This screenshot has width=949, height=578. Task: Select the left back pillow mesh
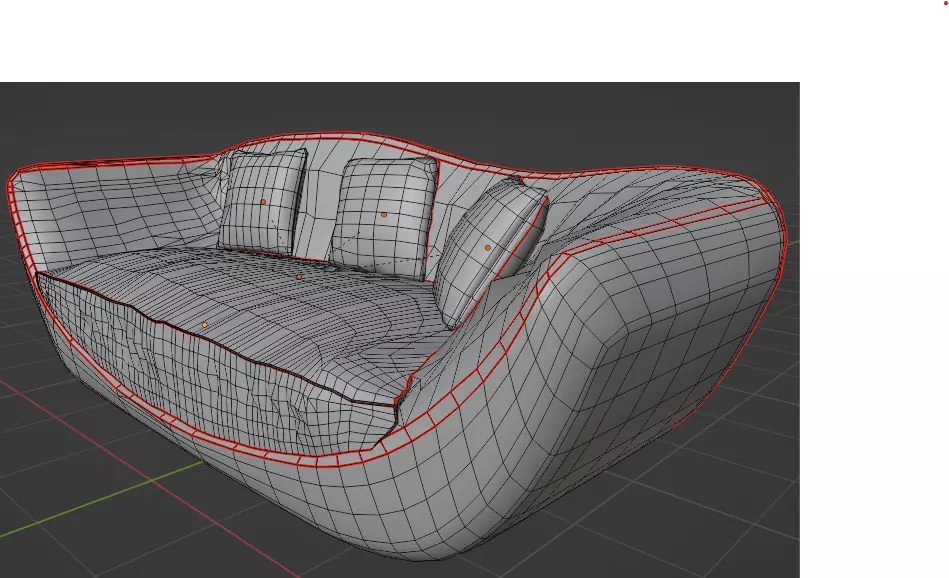tap(262, 202)
